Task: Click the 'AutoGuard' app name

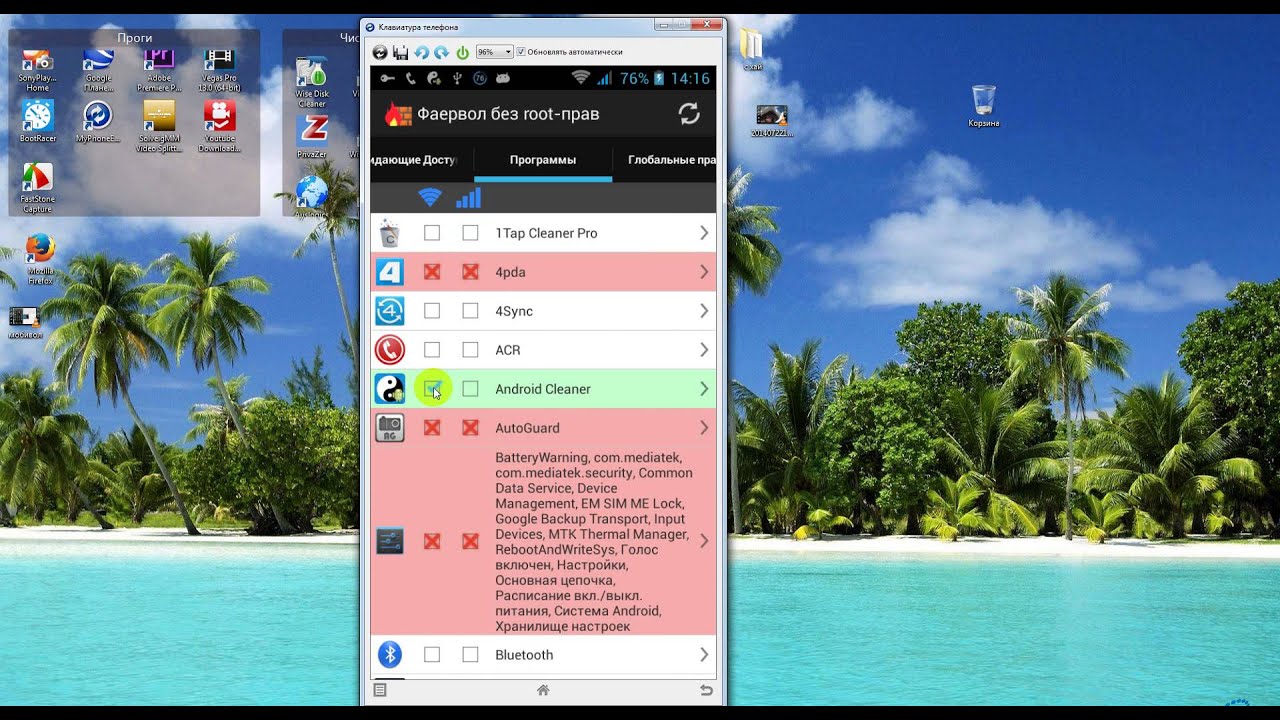Action: [527, 428]
